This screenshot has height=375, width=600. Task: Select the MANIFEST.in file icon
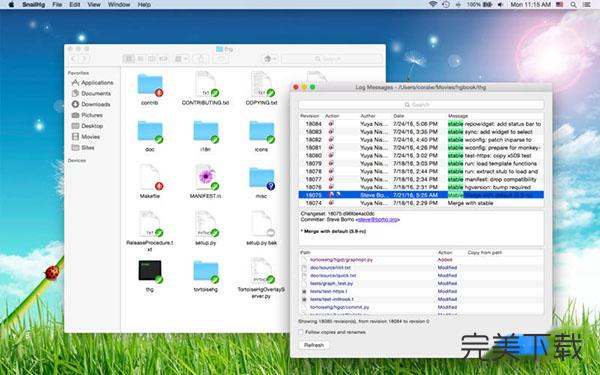coord(205,178)
